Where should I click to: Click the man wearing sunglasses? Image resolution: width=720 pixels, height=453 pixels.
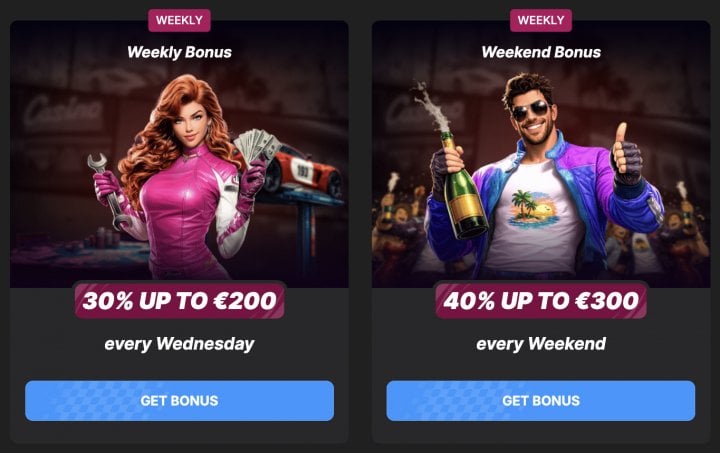tap(542, 179)
